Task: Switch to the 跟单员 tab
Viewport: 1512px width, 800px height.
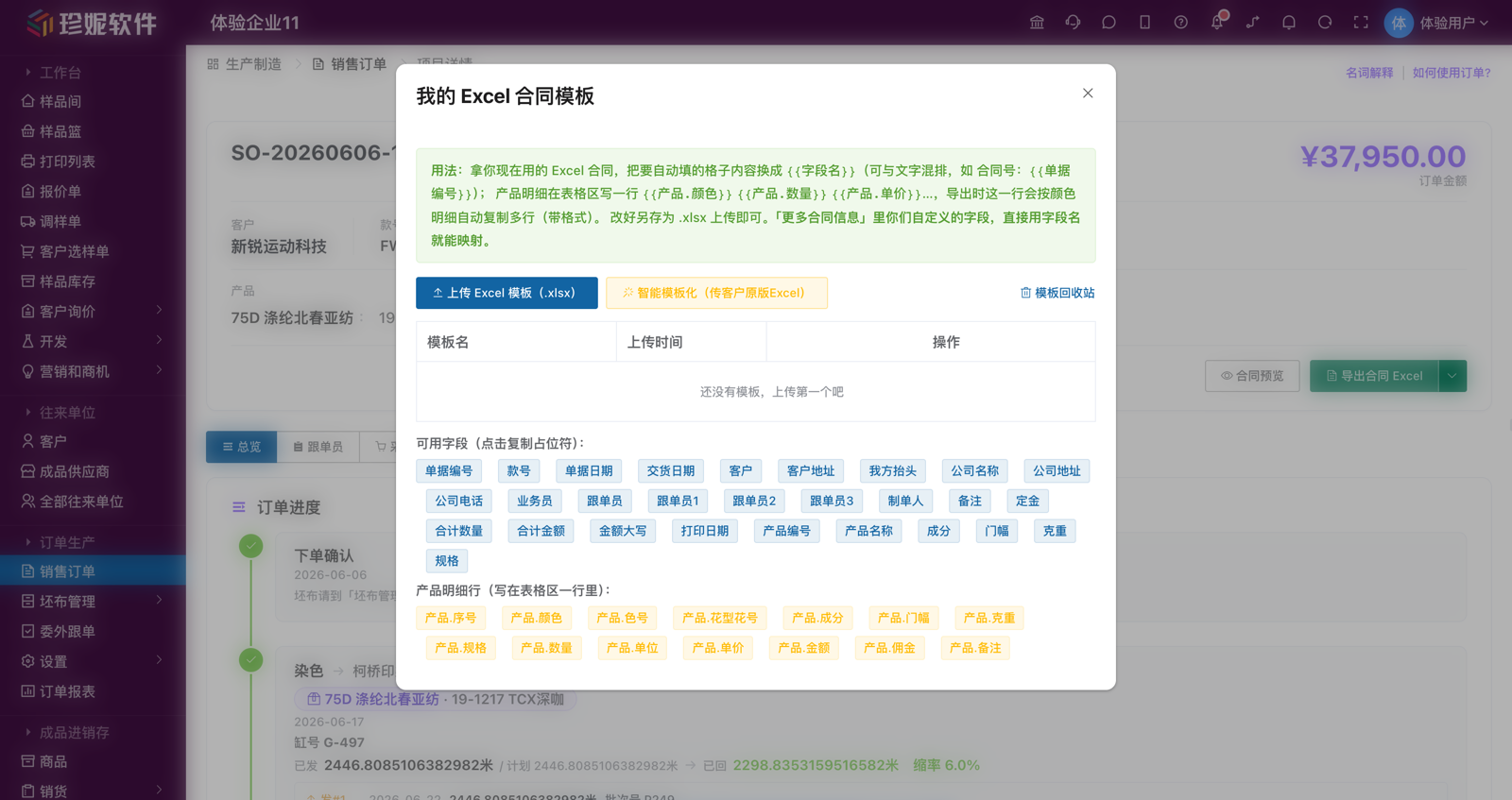Action: (318, 447)
